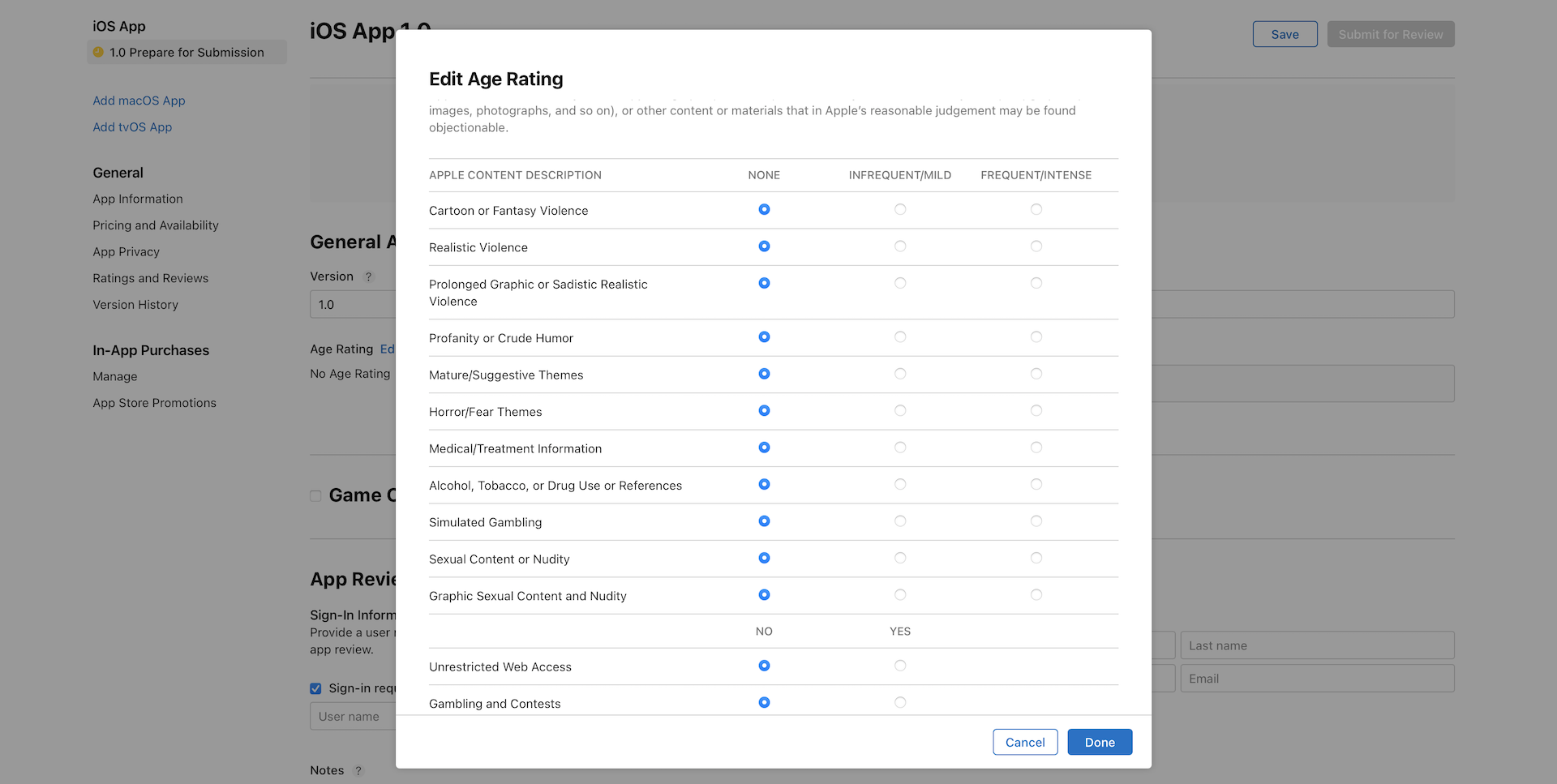Choose Infrequent/Mild for Sexual Content or Nudity
The width and height of the screenshot is (1557, 784).
pyautogui.click(x=900, y=558)
